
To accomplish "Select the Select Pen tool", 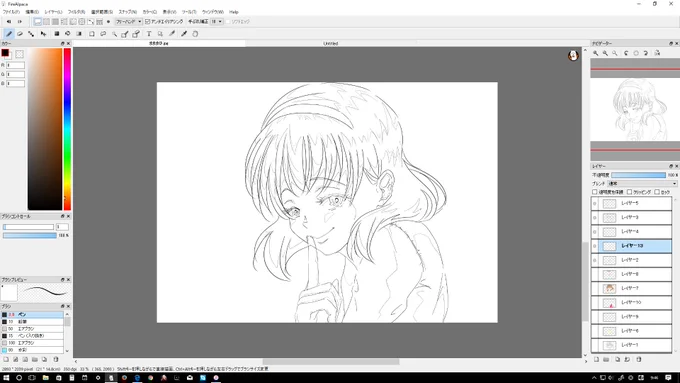I will [125, 34].
